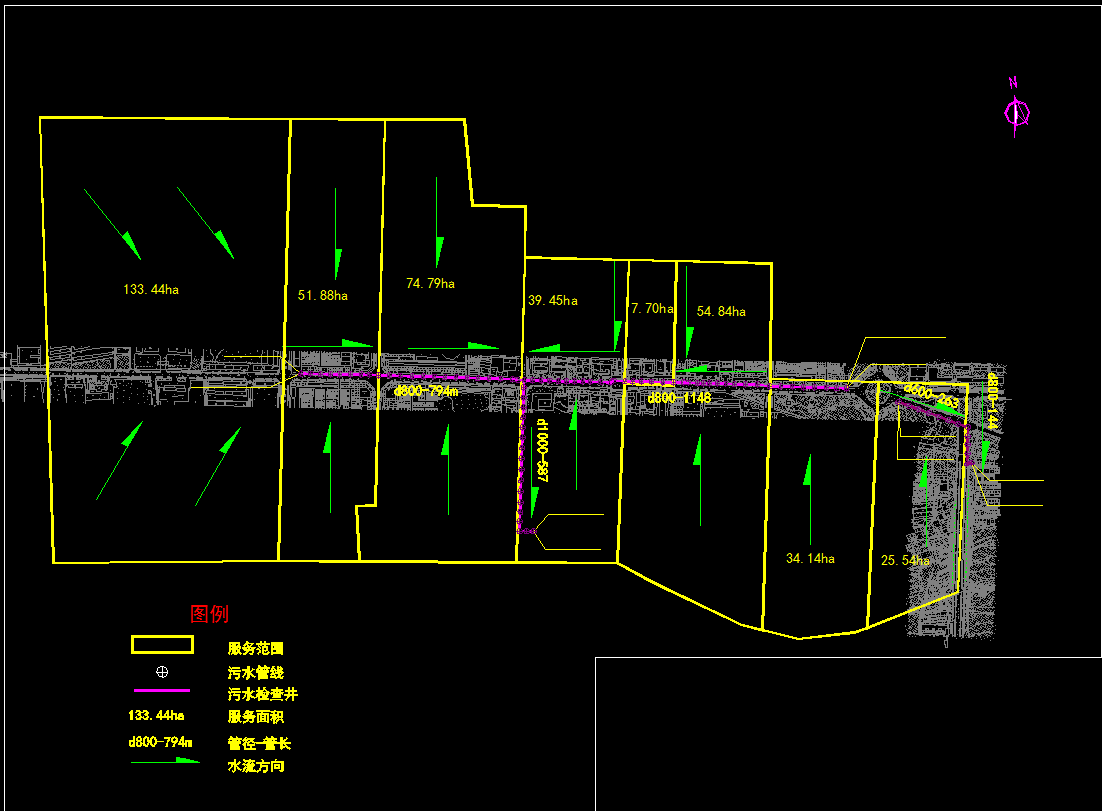This screenshot has height=811, width=1102.
Task: Select the yellow service range rectangle in legend
Action: [x=162, y=645]
